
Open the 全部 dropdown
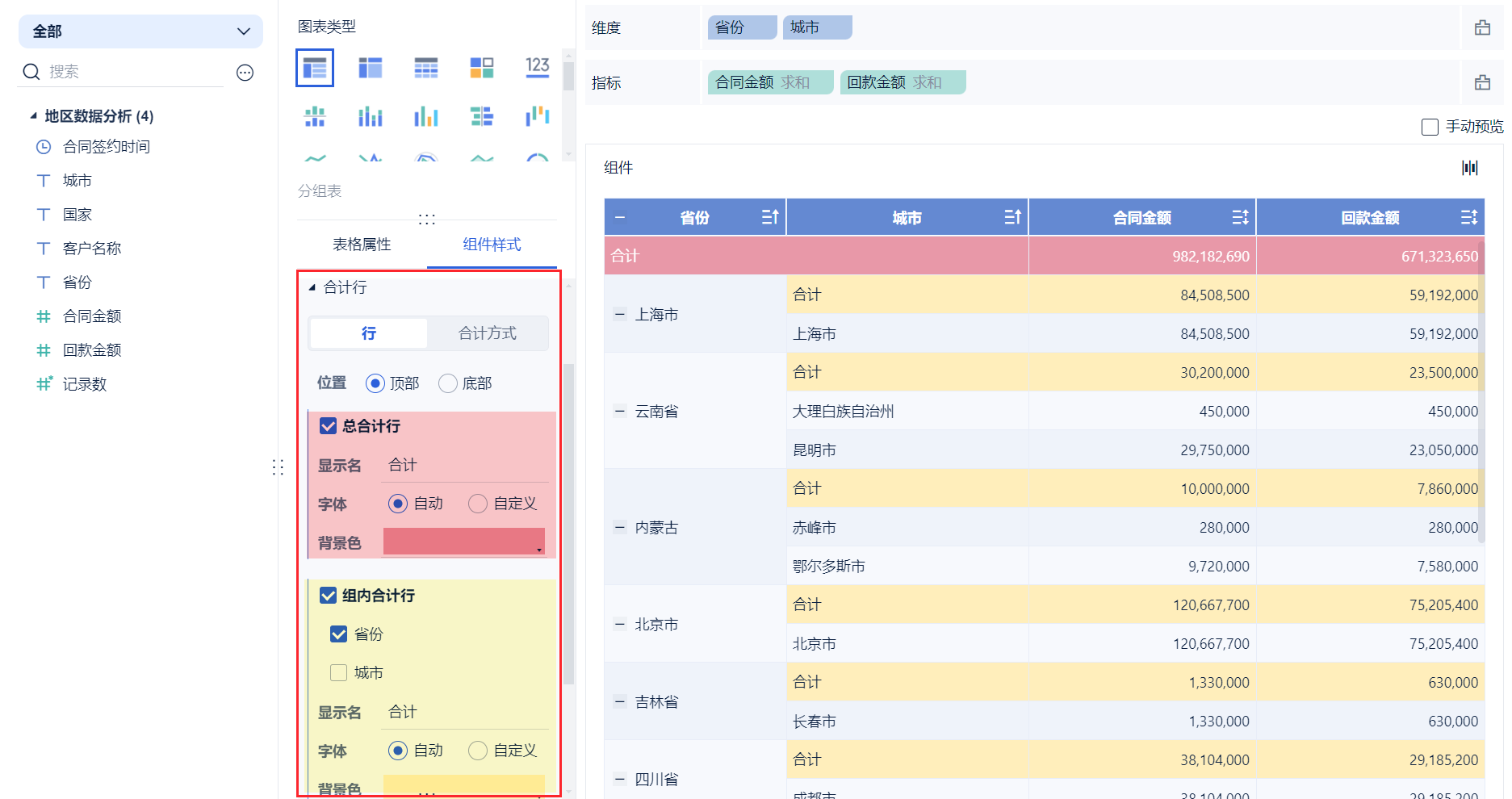(x=140, y=31)
